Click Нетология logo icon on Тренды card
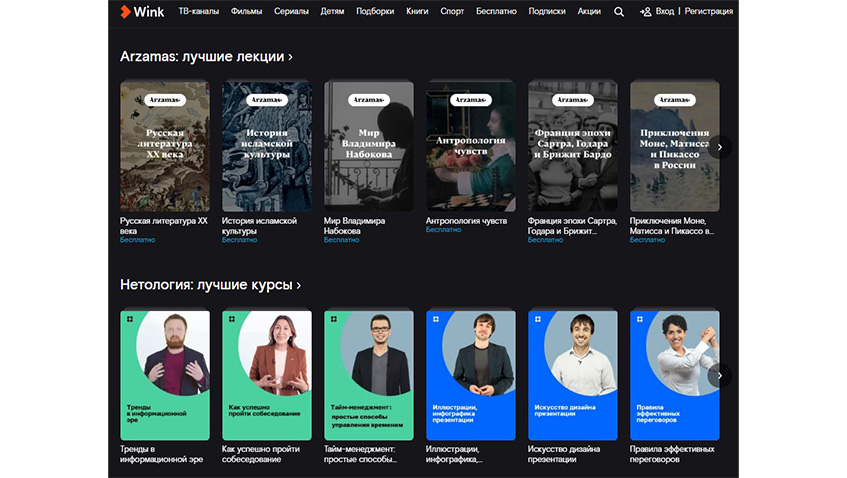847x478 pixels. click(x=130, y=319)
